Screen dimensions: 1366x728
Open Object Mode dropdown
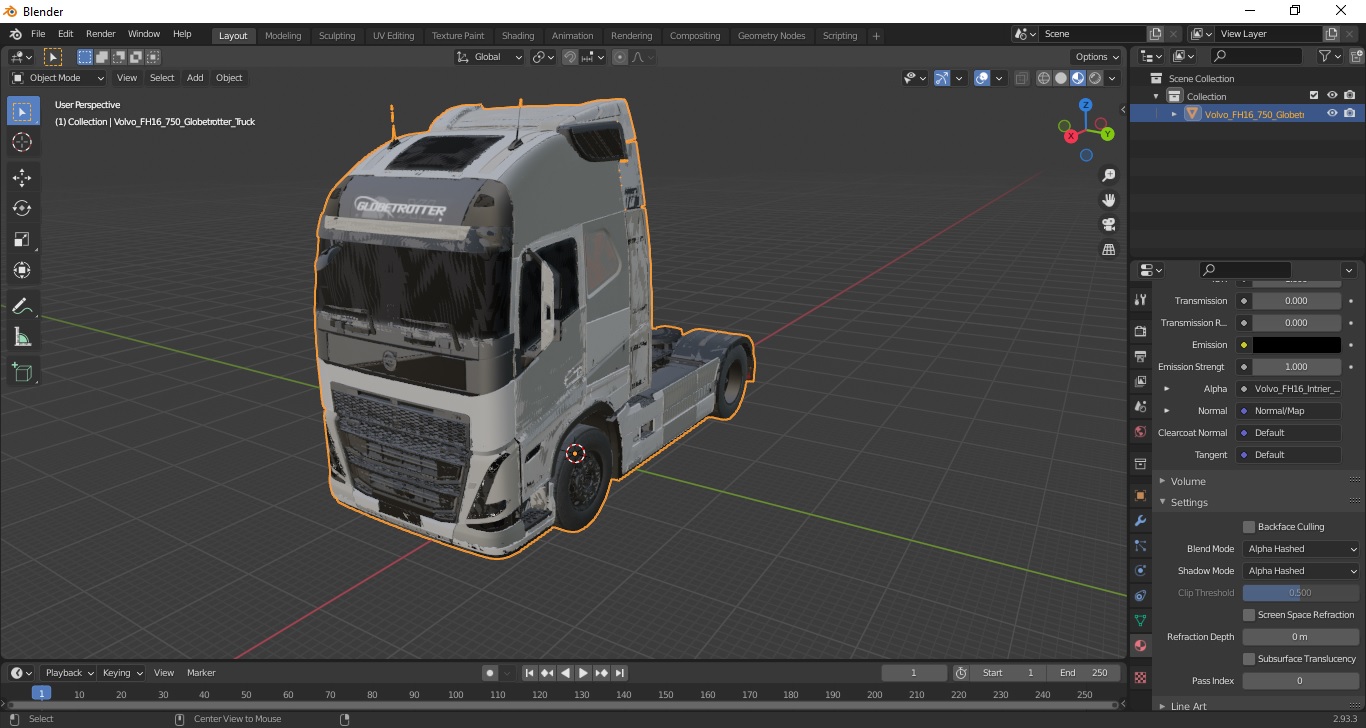pos(58,78)
